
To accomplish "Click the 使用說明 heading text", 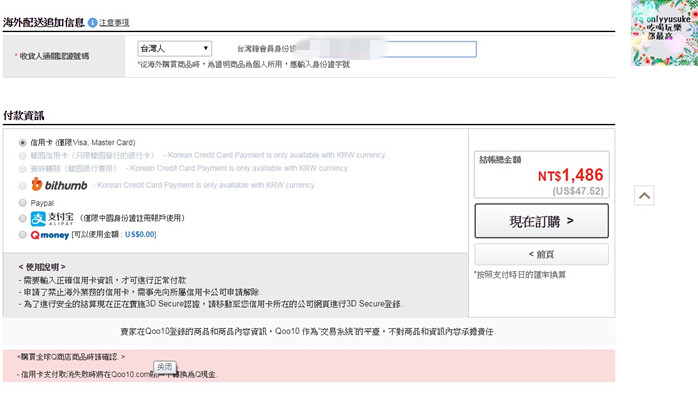I will [x=42, y=267].
